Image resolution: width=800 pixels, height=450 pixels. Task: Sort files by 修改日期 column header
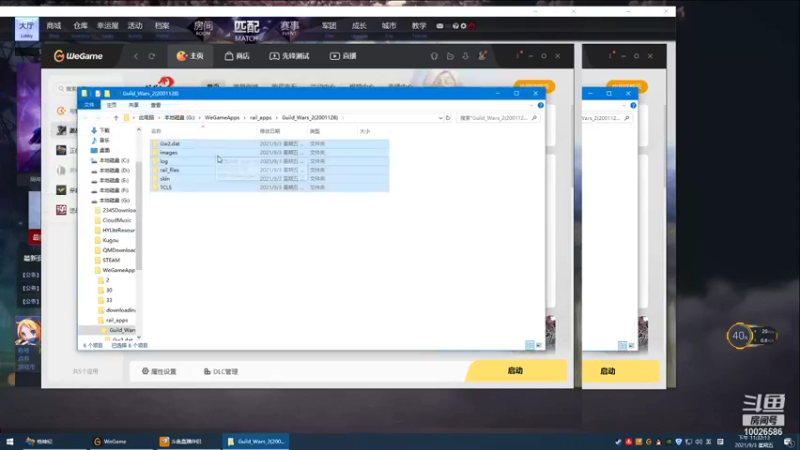[x=269, y=132]
